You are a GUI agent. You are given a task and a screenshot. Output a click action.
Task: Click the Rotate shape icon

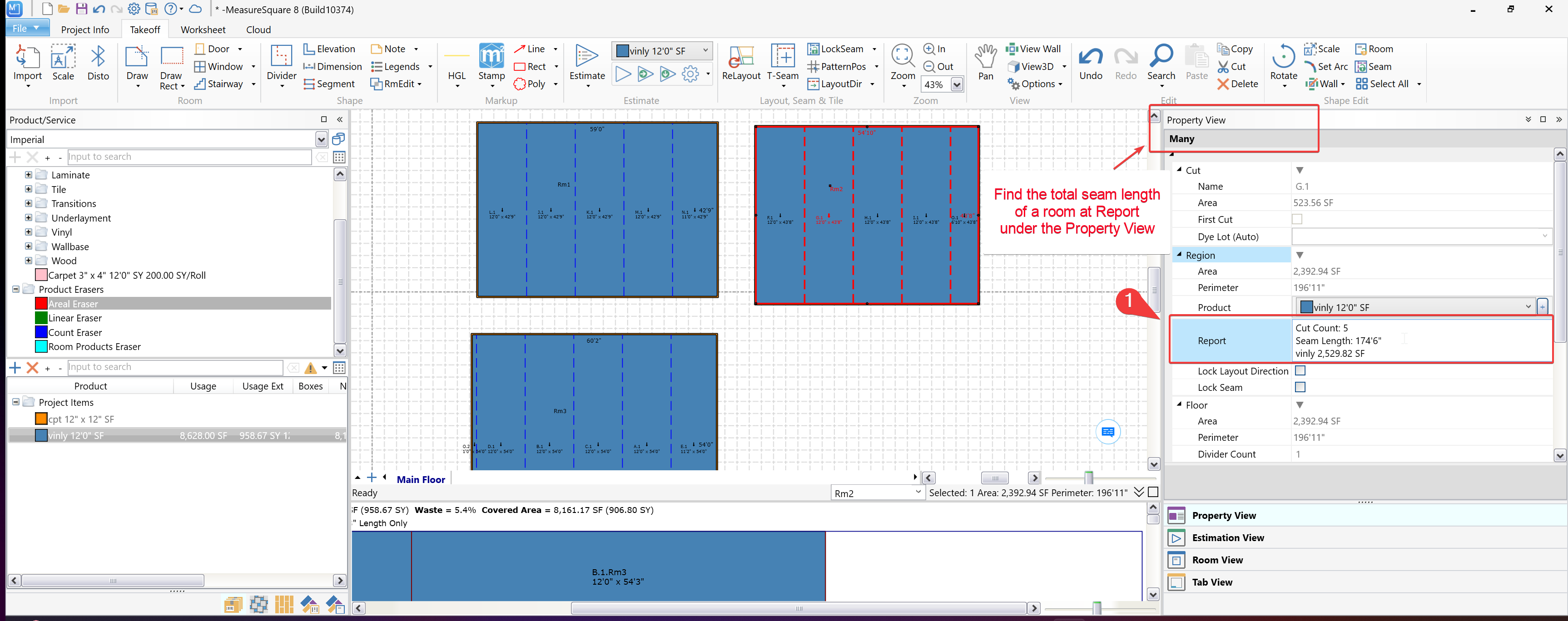point(1283,58)
